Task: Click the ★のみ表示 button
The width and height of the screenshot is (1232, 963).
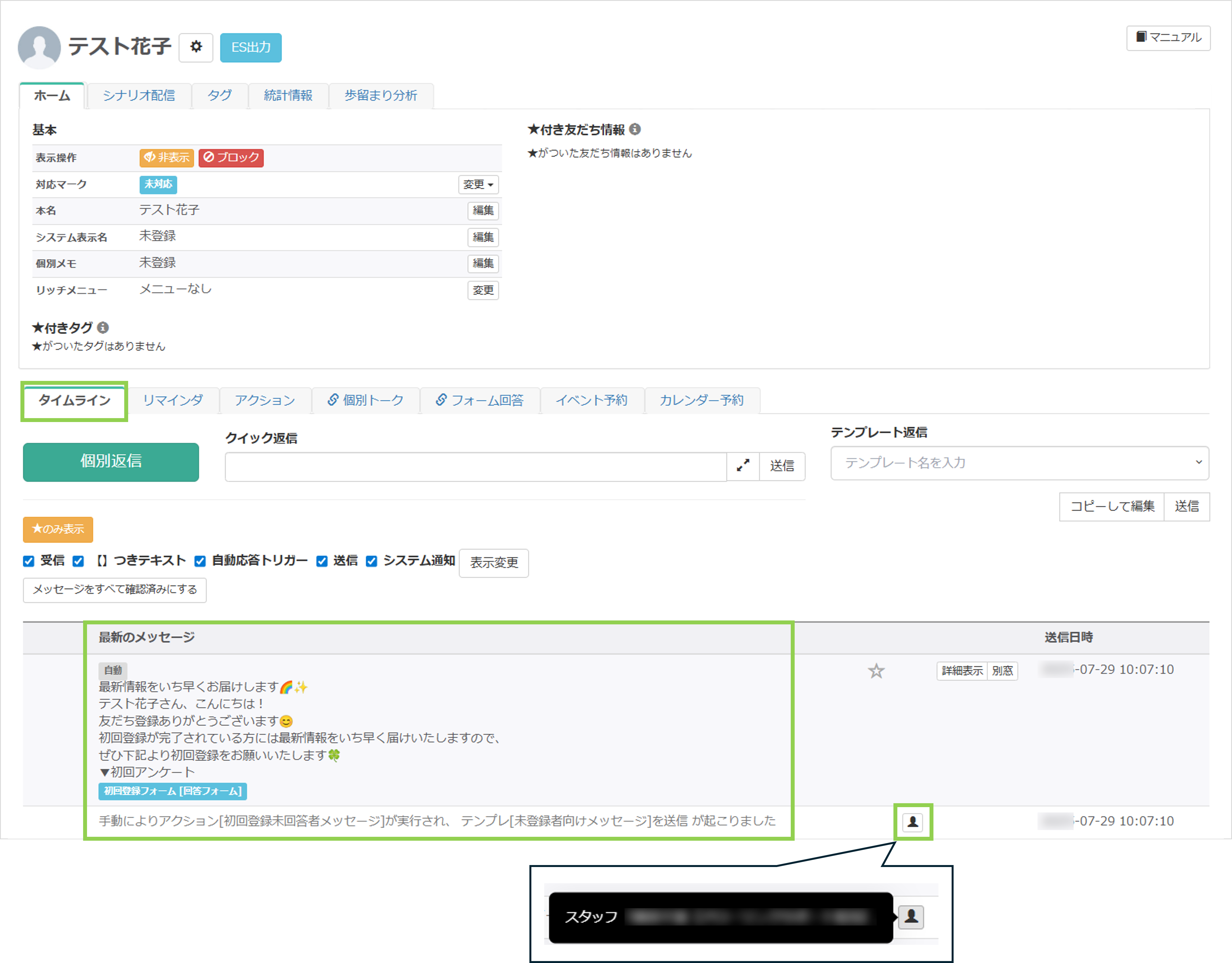Action: tap(58, 529)
